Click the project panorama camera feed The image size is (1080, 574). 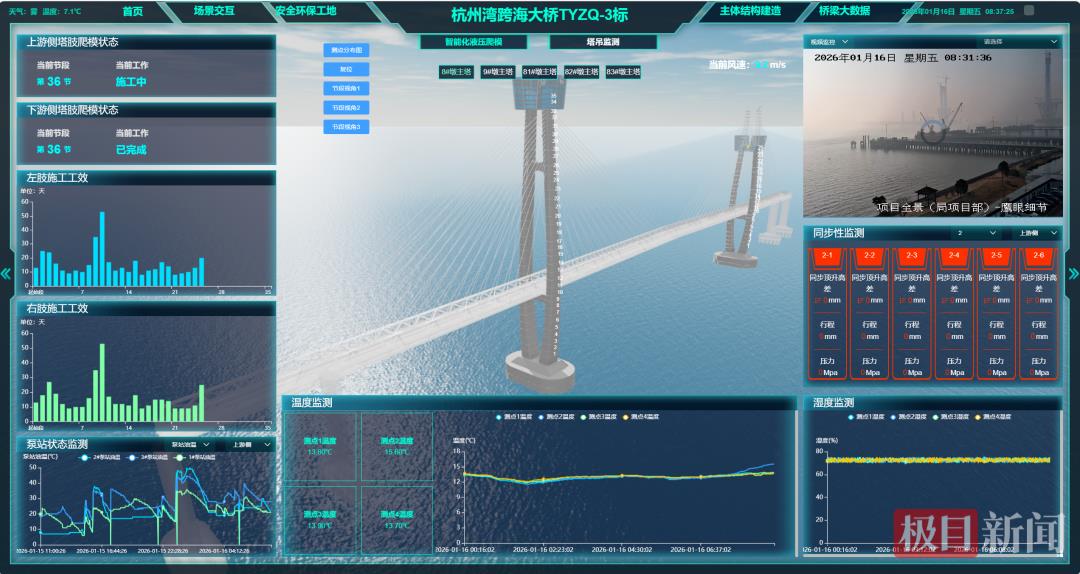930,130
